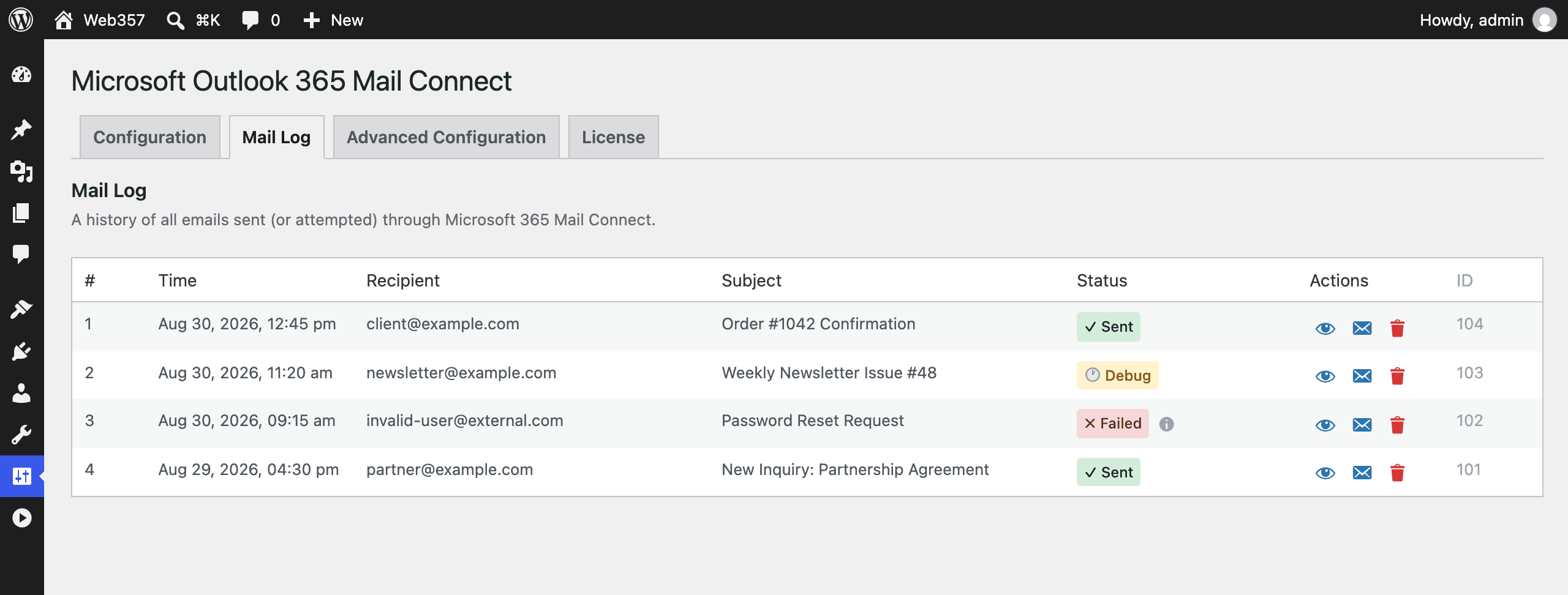Screen dimensions: 1568x595
Task: Open the Posts pushpin sidebar icon
Action: [x=21, y=130]
